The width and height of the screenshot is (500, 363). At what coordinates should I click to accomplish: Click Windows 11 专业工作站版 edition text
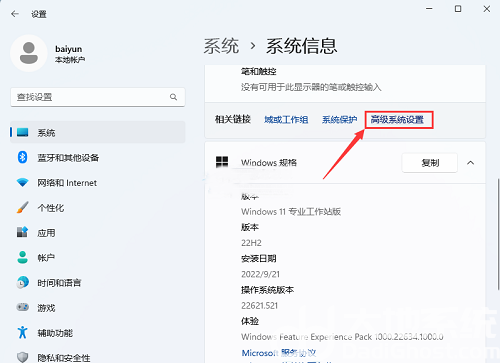point(291,211)
